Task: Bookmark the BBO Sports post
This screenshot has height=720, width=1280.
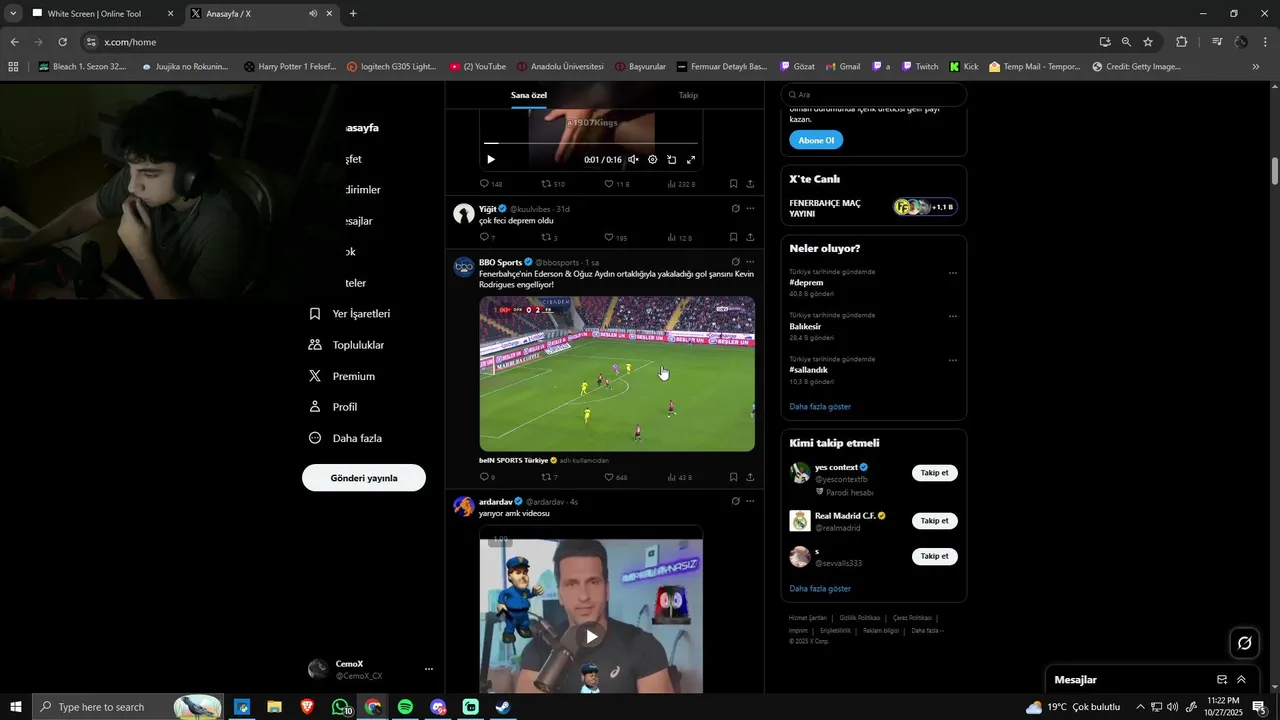Action: point(733,478)
